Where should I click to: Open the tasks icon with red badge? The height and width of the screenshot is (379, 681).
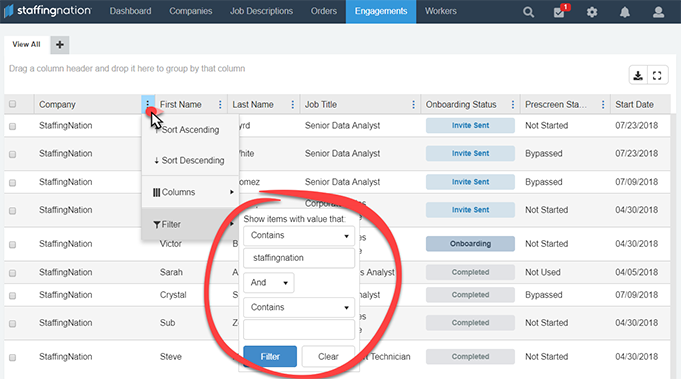click(560, 11)
